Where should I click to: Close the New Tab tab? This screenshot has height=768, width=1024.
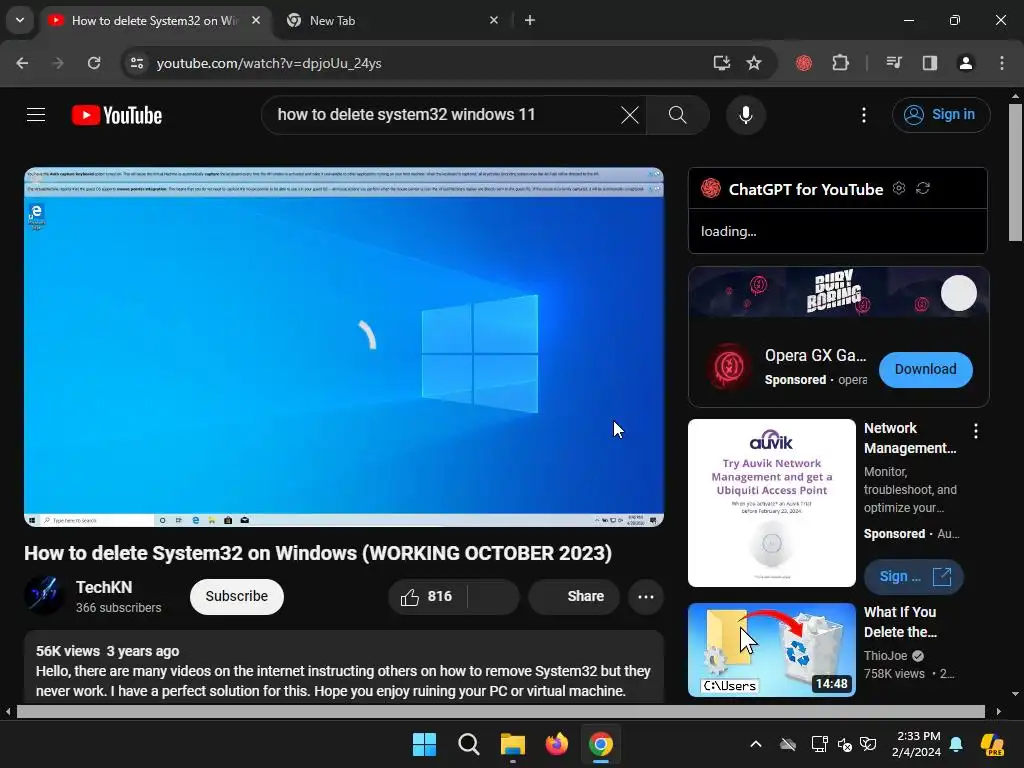tap(494, 21)
